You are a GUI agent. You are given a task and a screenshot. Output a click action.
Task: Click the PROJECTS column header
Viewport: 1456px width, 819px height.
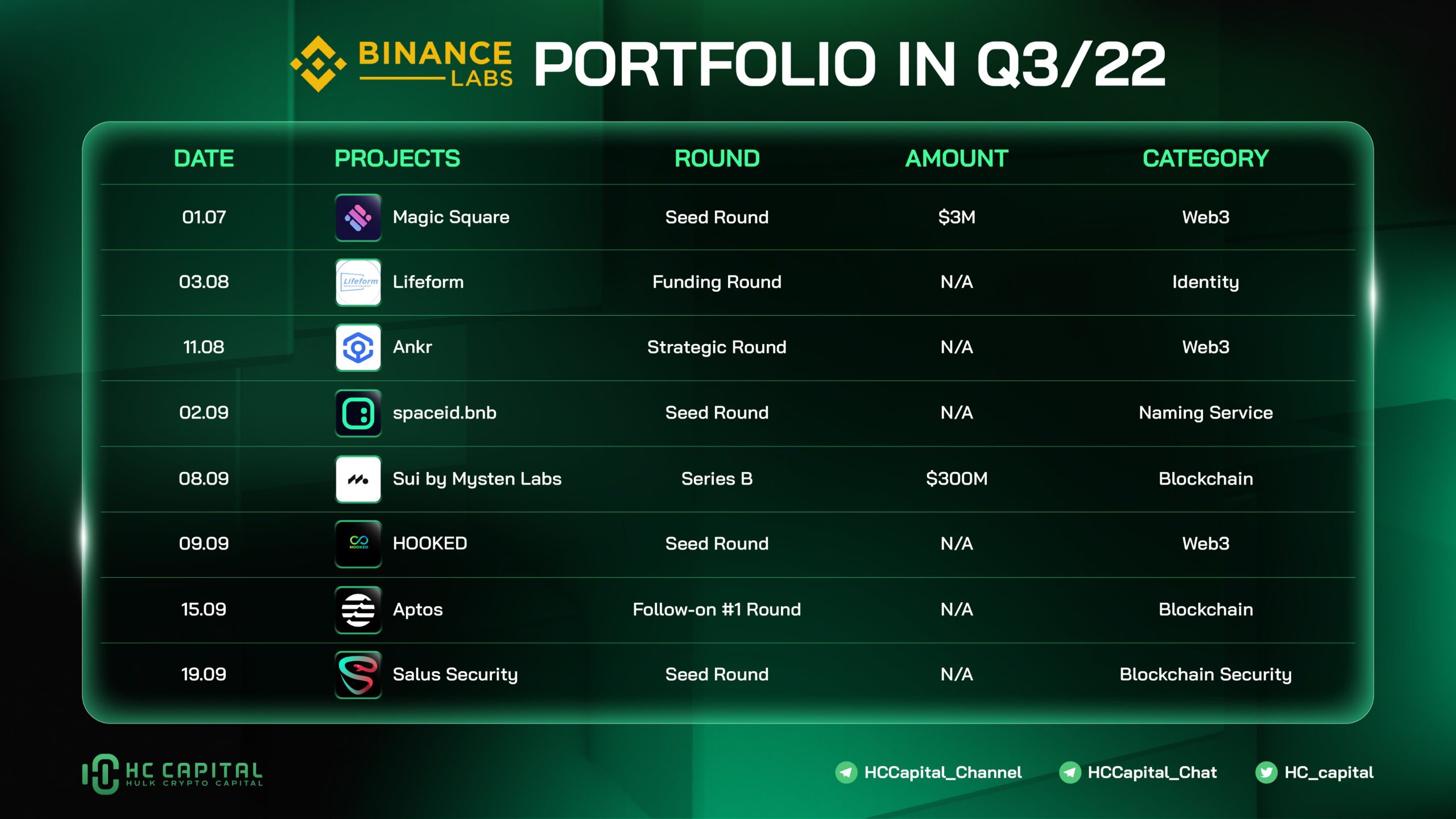[397, 159]
